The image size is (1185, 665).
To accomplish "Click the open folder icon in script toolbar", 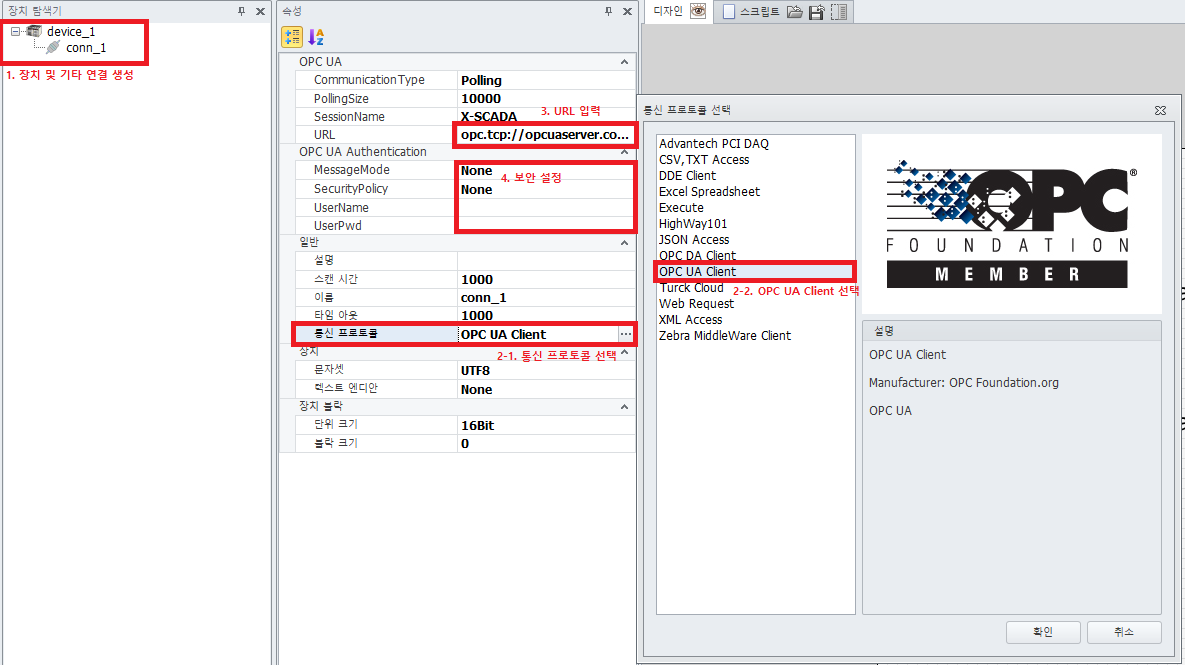I will tap(794, 11).
